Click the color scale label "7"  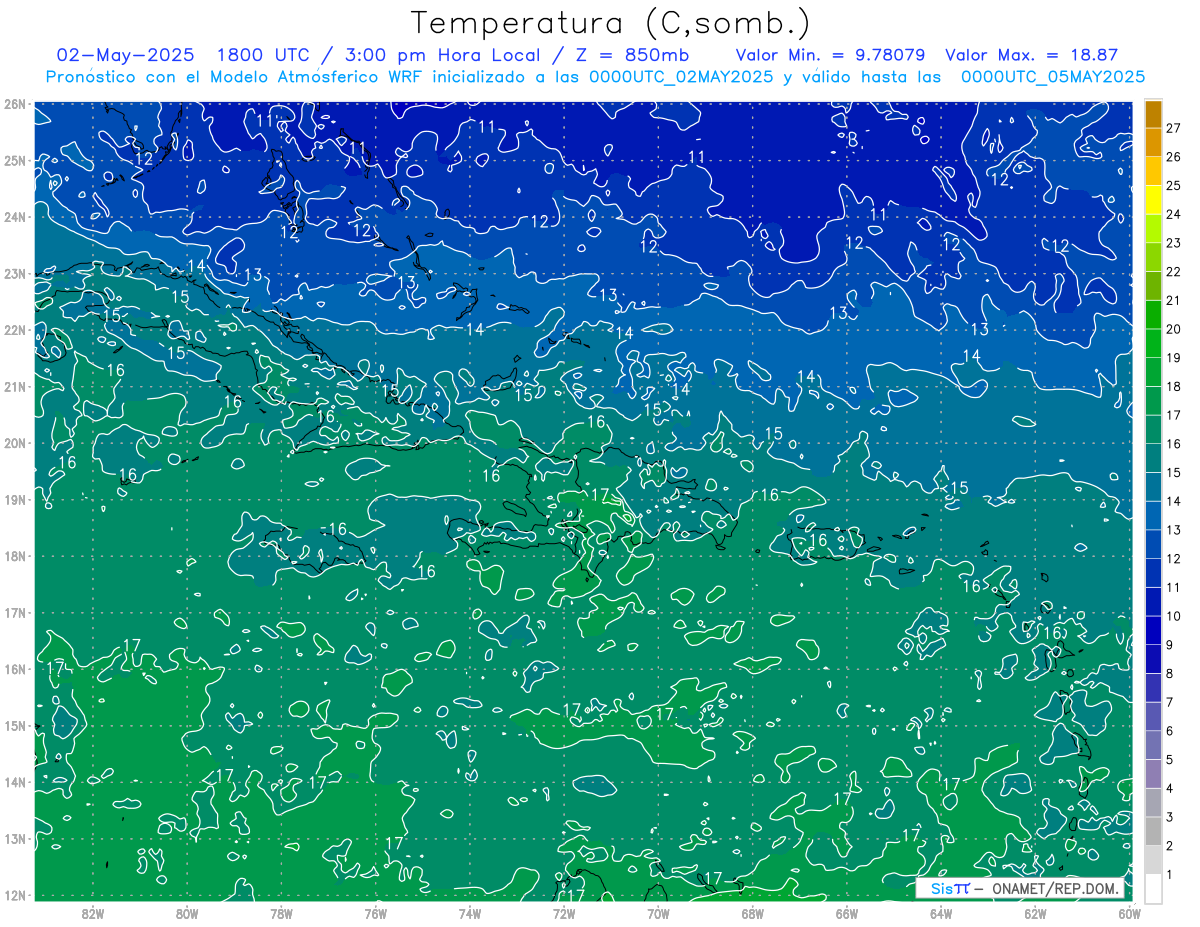point(1169,702)
